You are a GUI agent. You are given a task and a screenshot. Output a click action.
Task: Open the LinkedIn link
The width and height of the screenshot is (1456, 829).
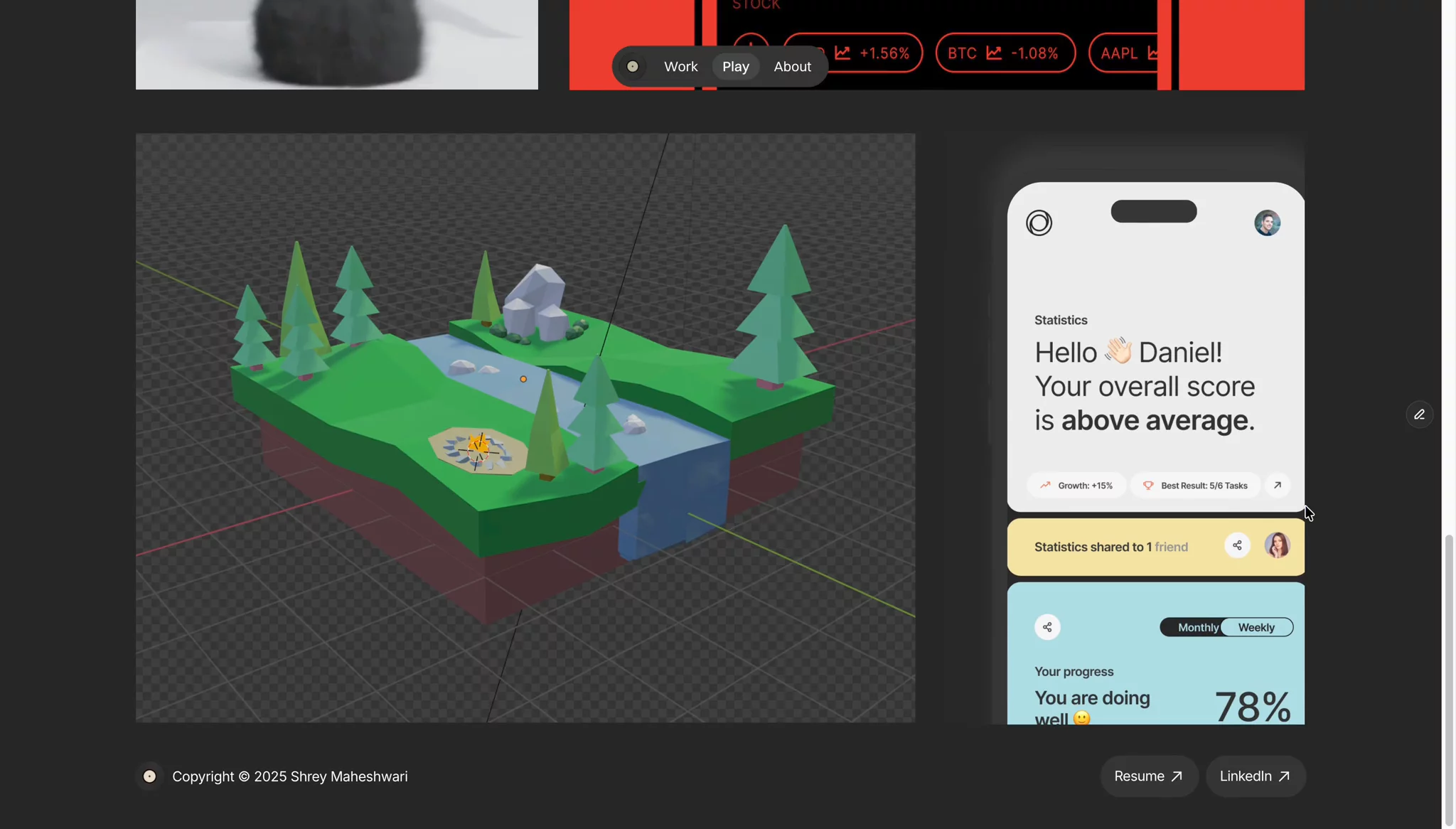coord(1256,776)
